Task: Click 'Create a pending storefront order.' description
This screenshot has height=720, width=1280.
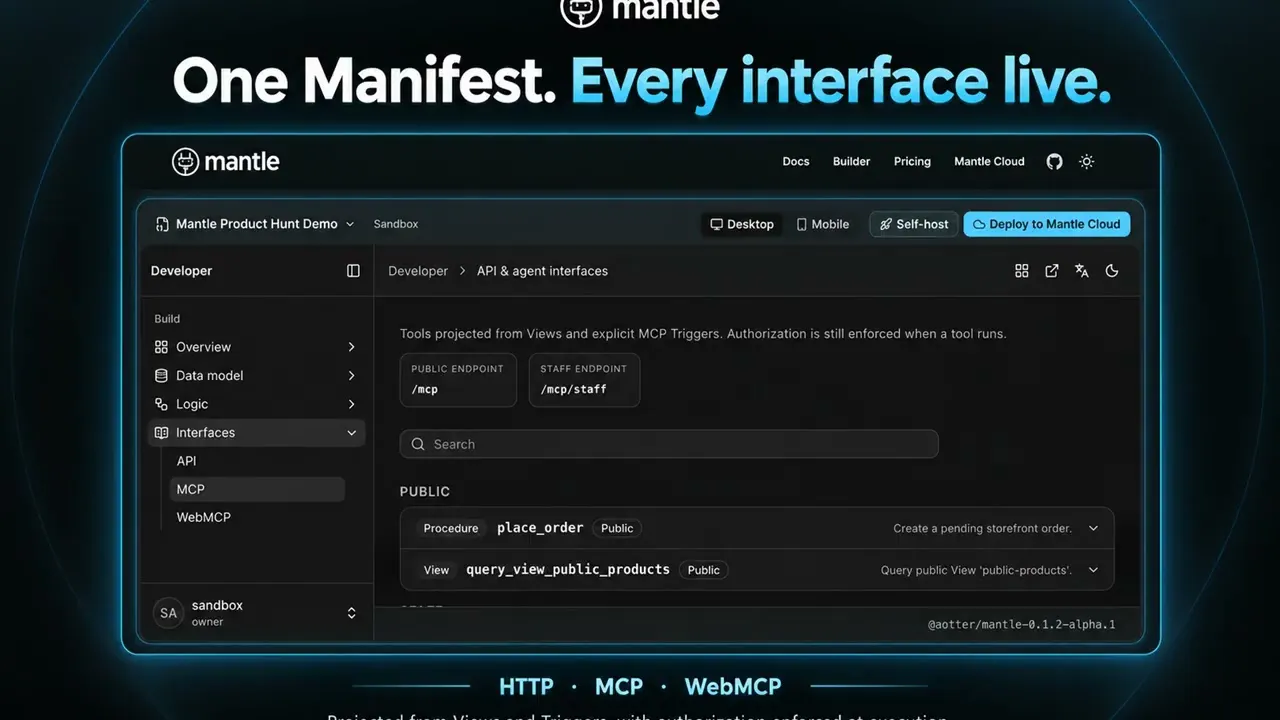Action: pos(982,528)
